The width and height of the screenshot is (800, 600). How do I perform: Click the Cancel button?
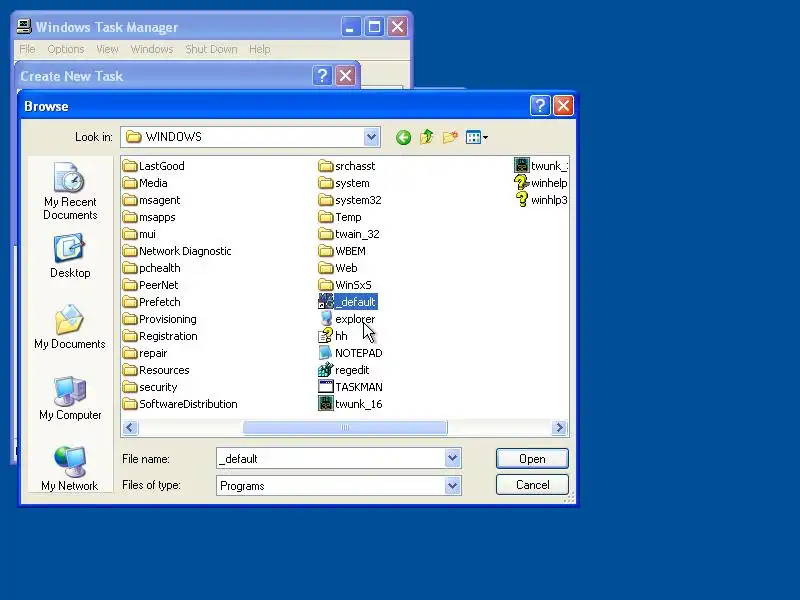coord(532,485)
